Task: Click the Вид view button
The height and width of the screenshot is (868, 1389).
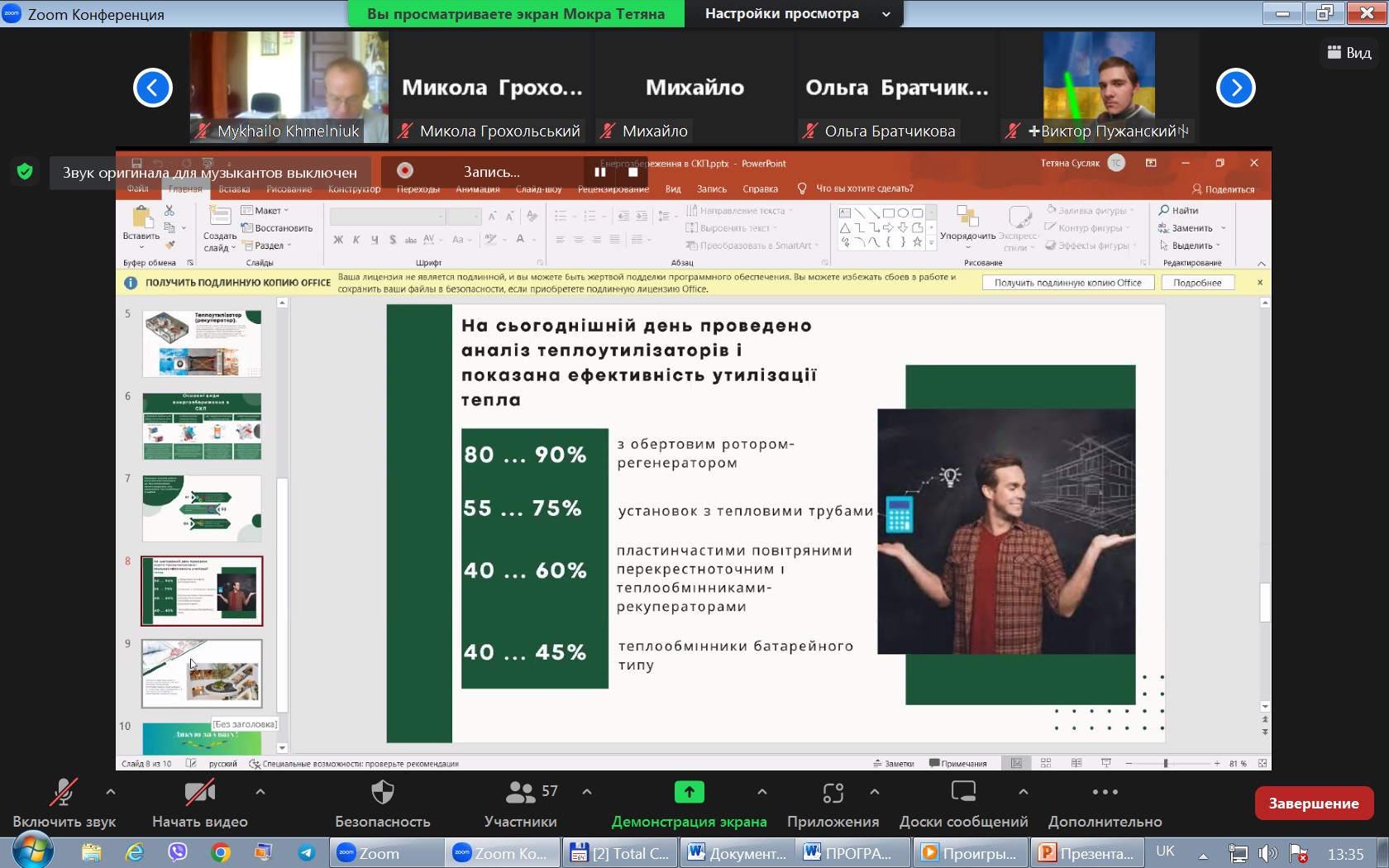Action: pos(1349,52)
